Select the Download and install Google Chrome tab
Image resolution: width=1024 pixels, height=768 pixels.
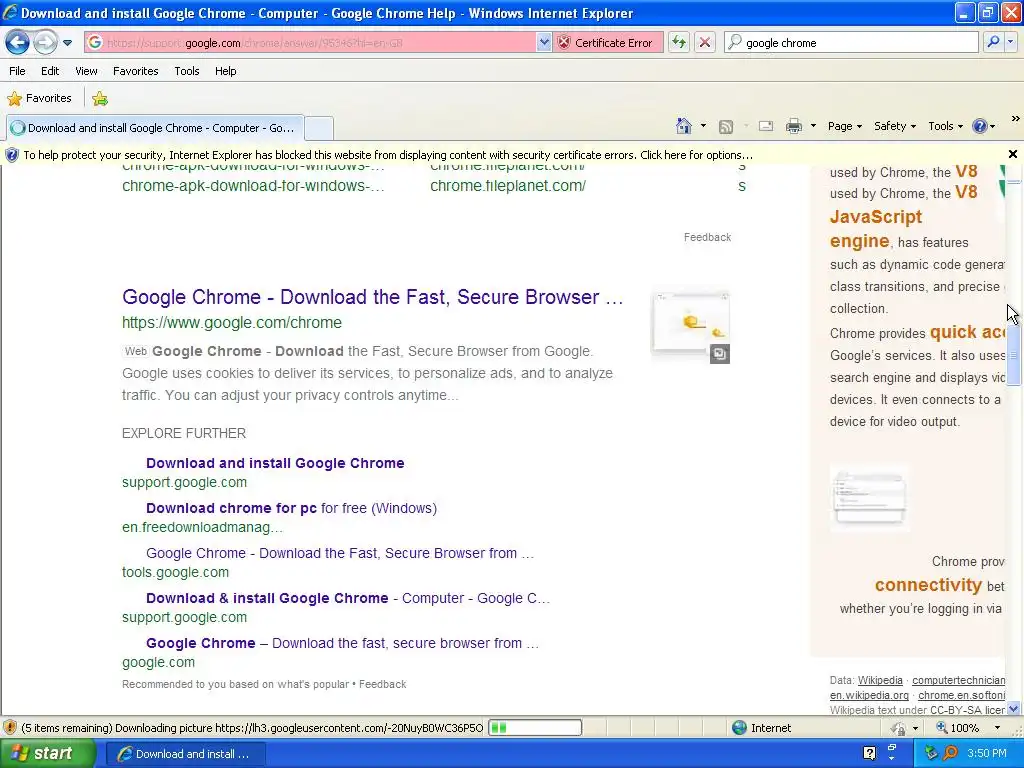(x=155, y=128)
